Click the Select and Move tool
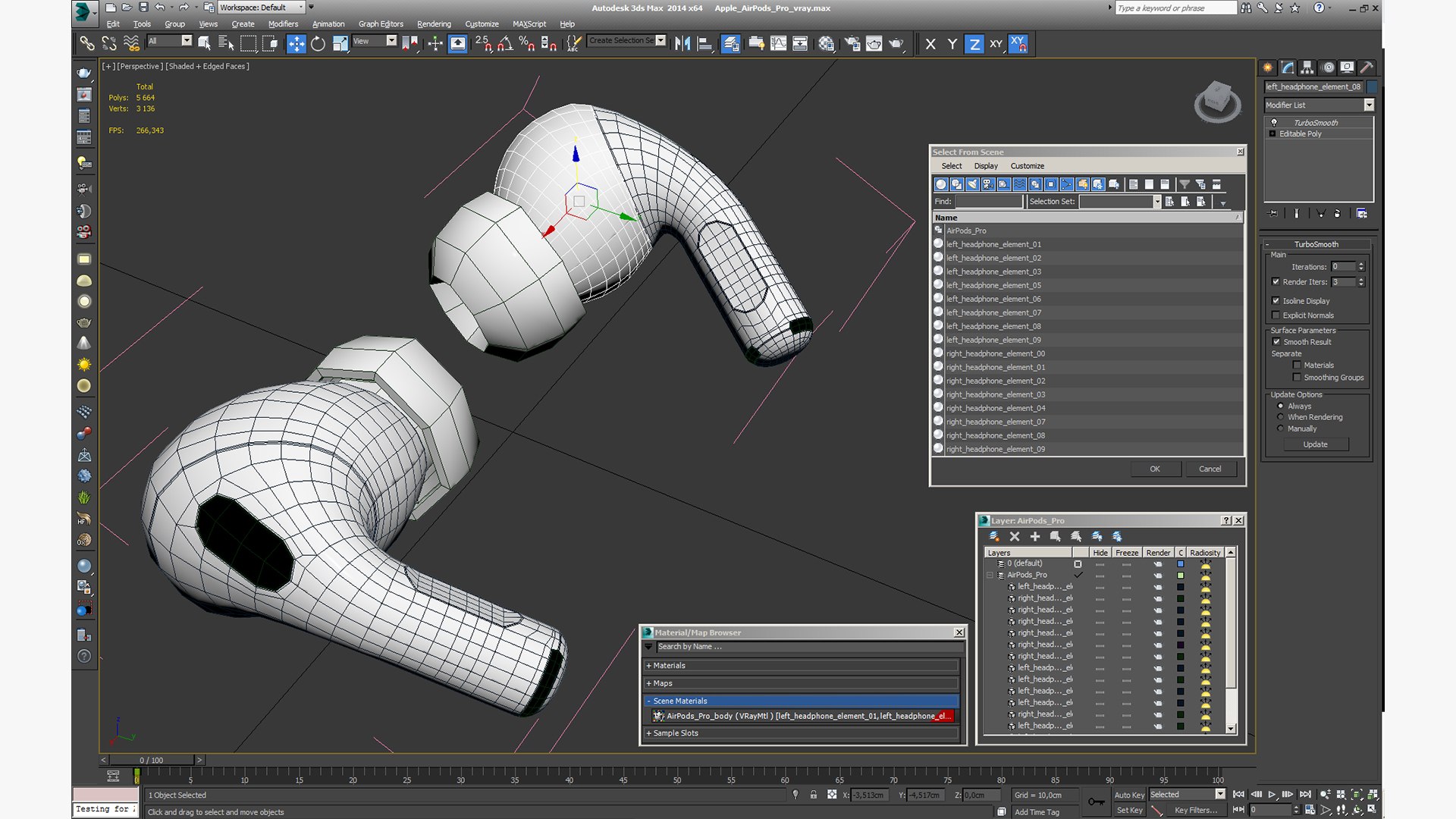The height and width of the screenshot is (819, 1456). click(x=296, y=44)
